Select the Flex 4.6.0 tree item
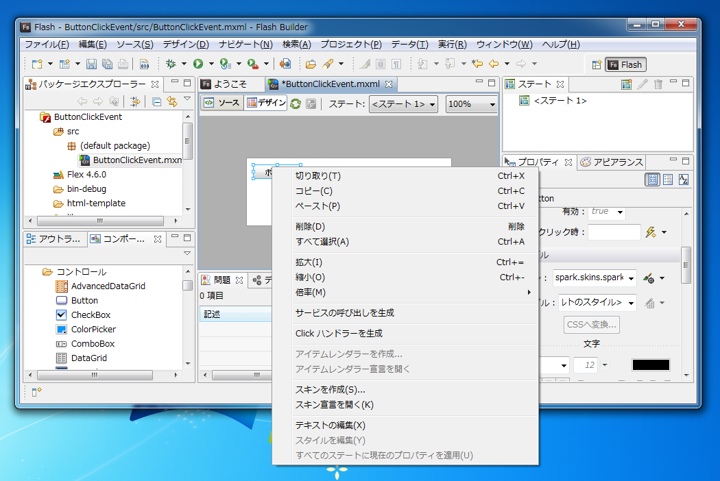Viewport: 720px width, 481px height. 80,174
